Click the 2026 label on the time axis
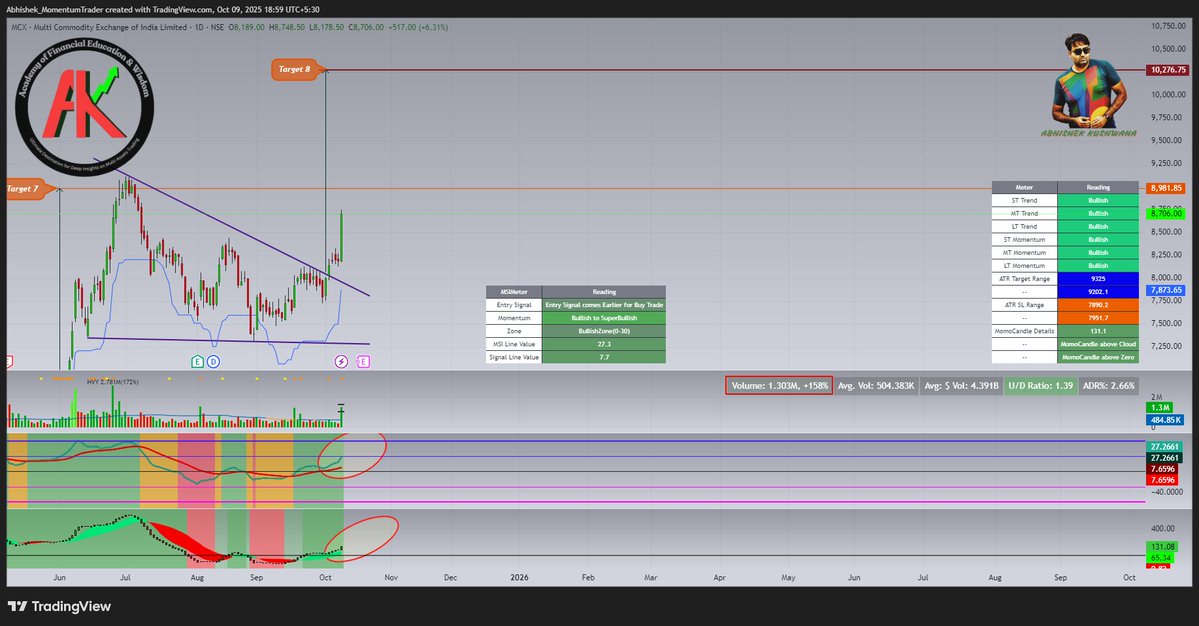1199x626 pixels. click(519, 578)
